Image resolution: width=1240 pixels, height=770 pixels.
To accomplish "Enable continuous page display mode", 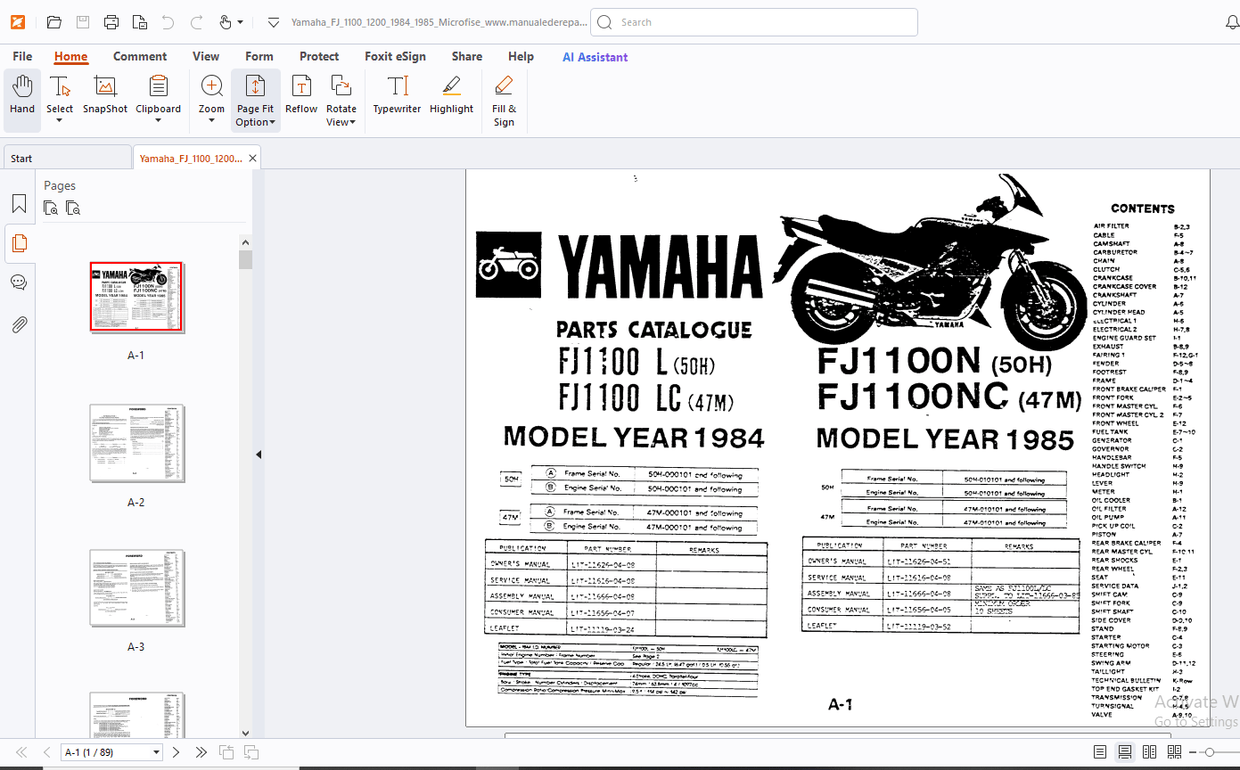I will point(1124,752).
